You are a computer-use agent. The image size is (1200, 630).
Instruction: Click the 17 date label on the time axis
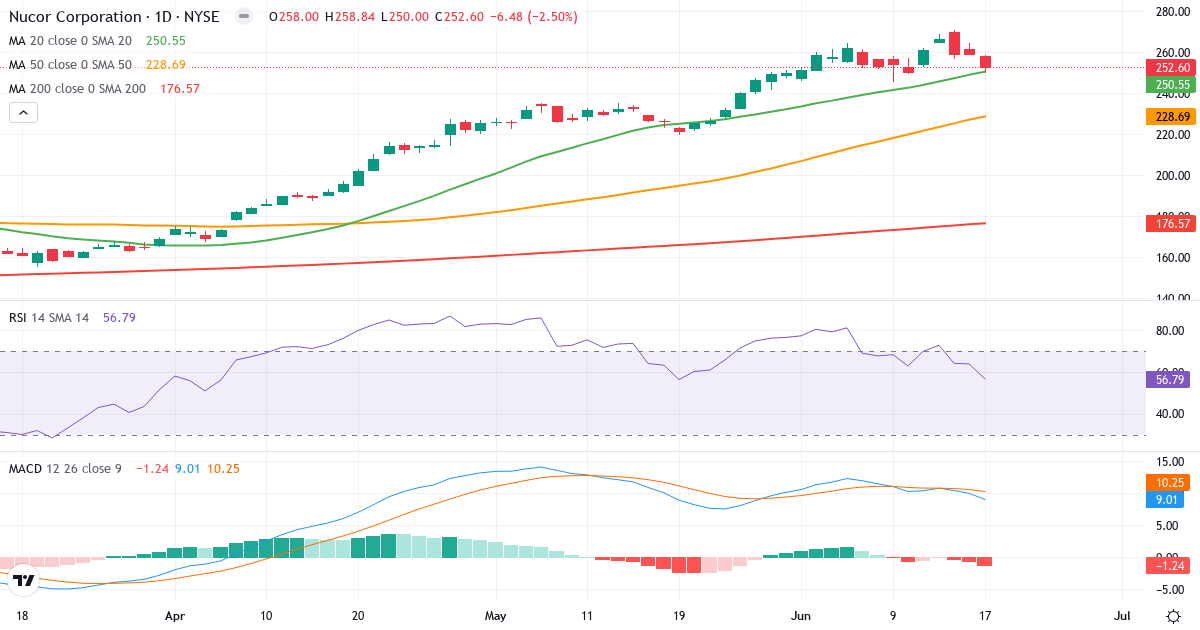985,616
